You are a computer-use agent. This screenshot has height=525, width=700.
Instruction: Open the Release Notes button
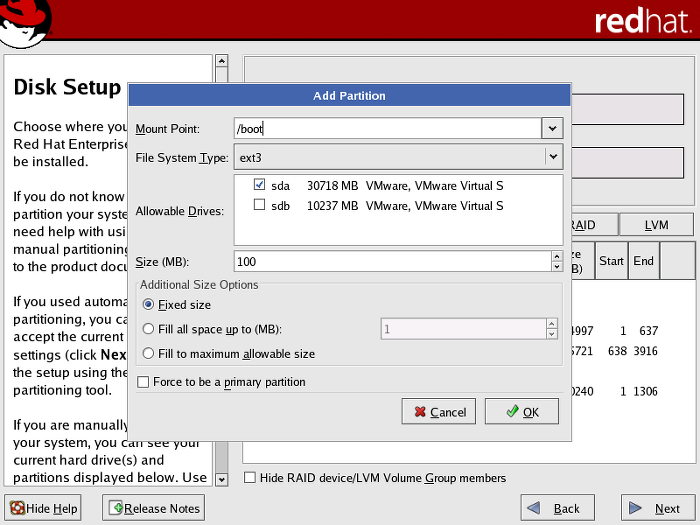pos(154,508)
